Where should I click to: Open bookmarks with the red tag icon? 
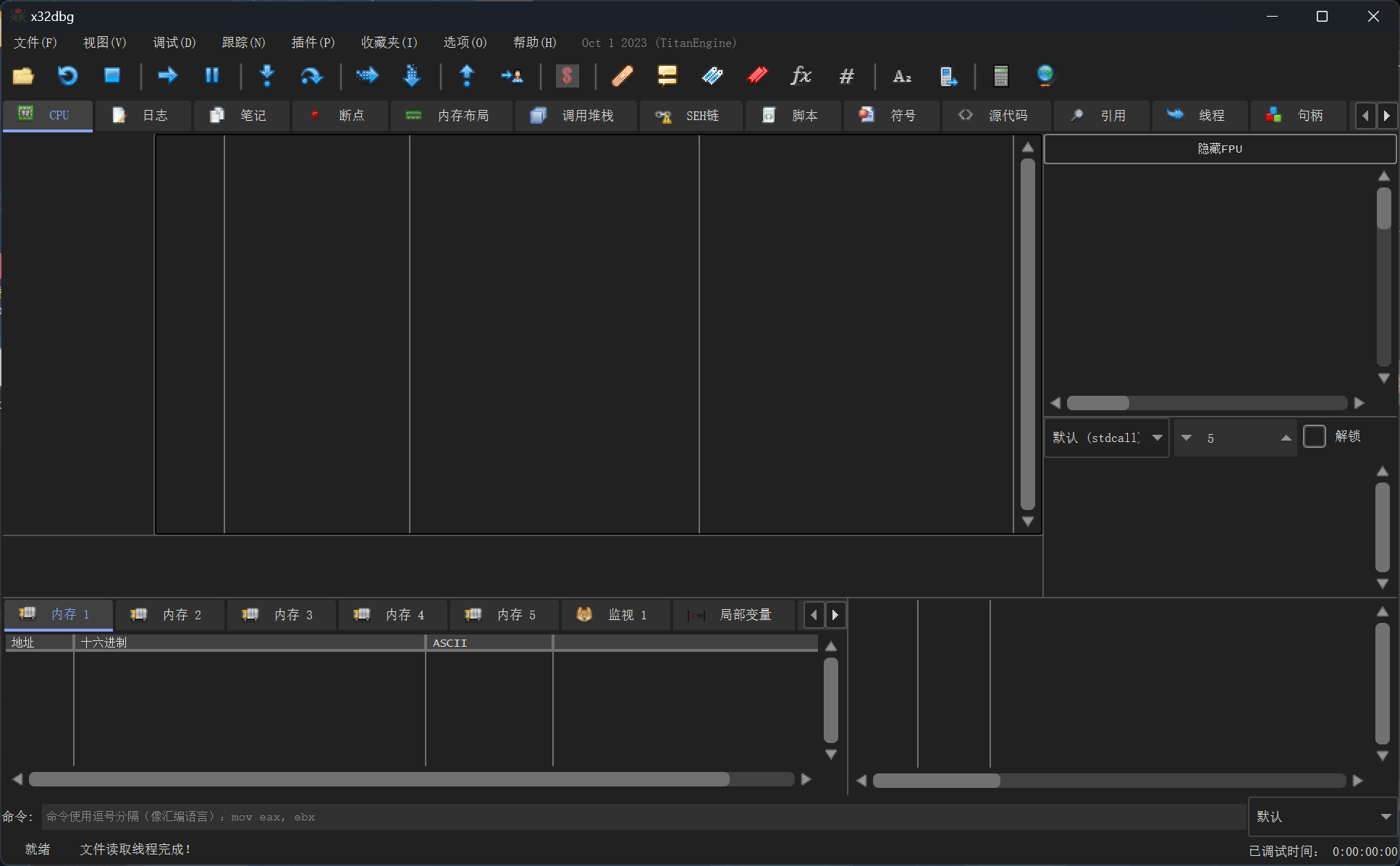[757, 75]
